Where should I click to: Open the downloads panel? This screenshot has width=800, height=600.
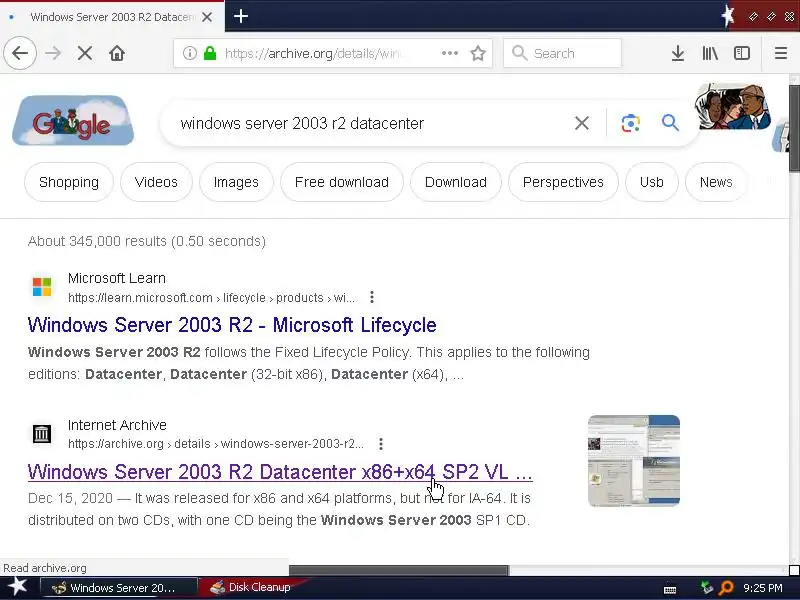(x=678, y=53)
